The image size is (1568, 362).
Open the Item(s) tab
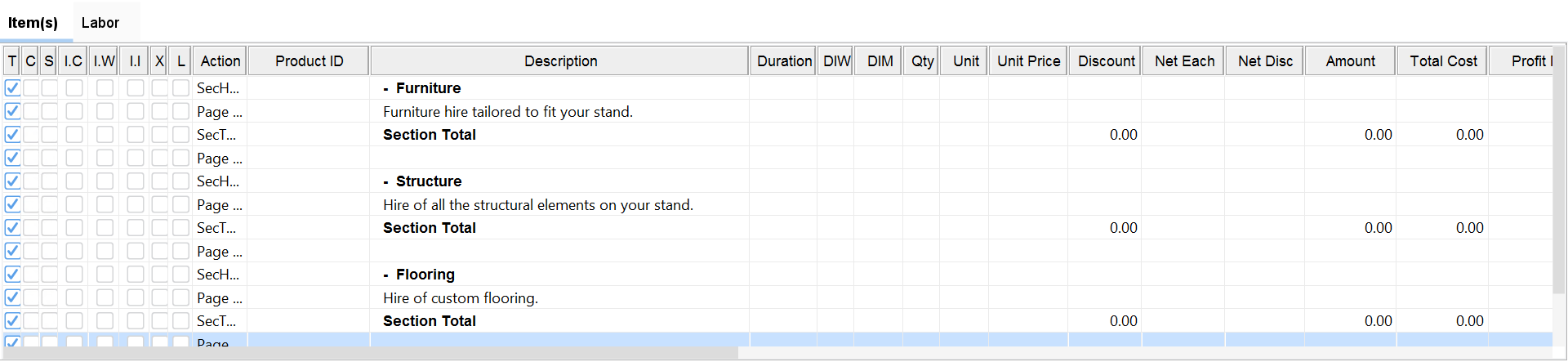point(33,23)
